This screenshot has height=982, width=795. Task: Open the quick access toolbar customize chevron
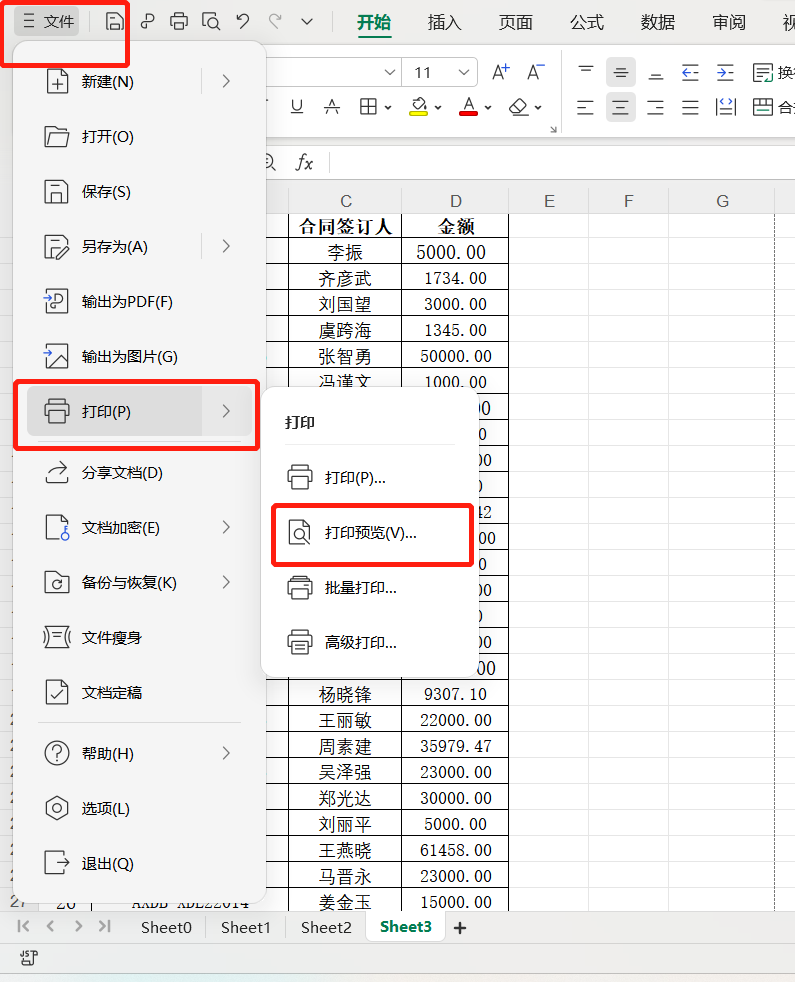(x=307, y=22)
